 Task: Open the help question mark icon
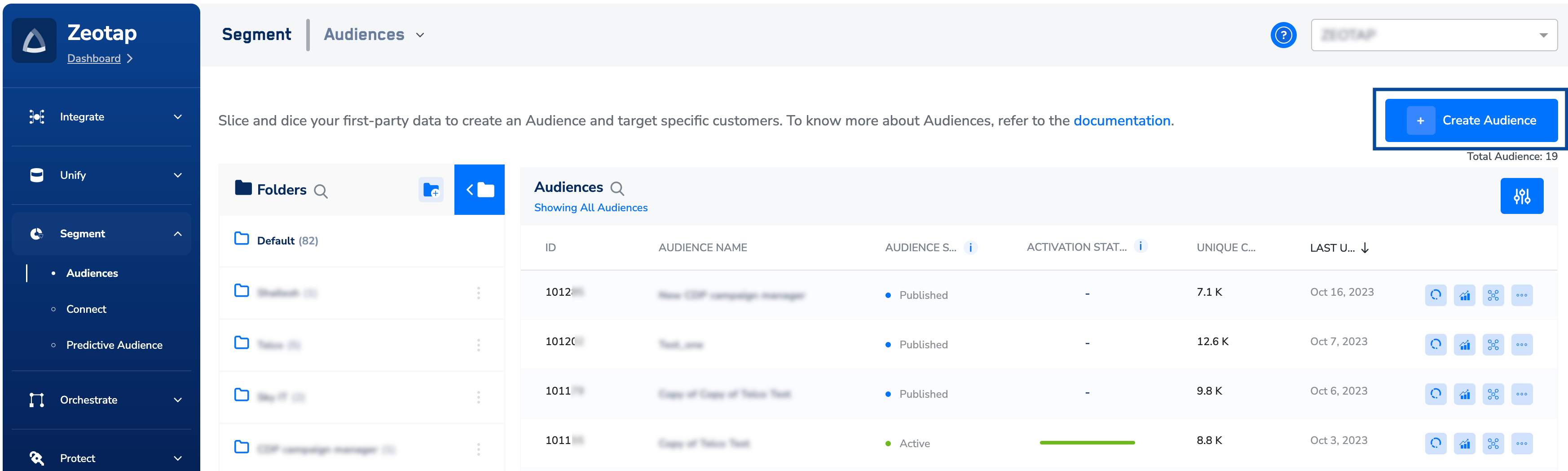pyautogui.click(x=1283, y=35)
